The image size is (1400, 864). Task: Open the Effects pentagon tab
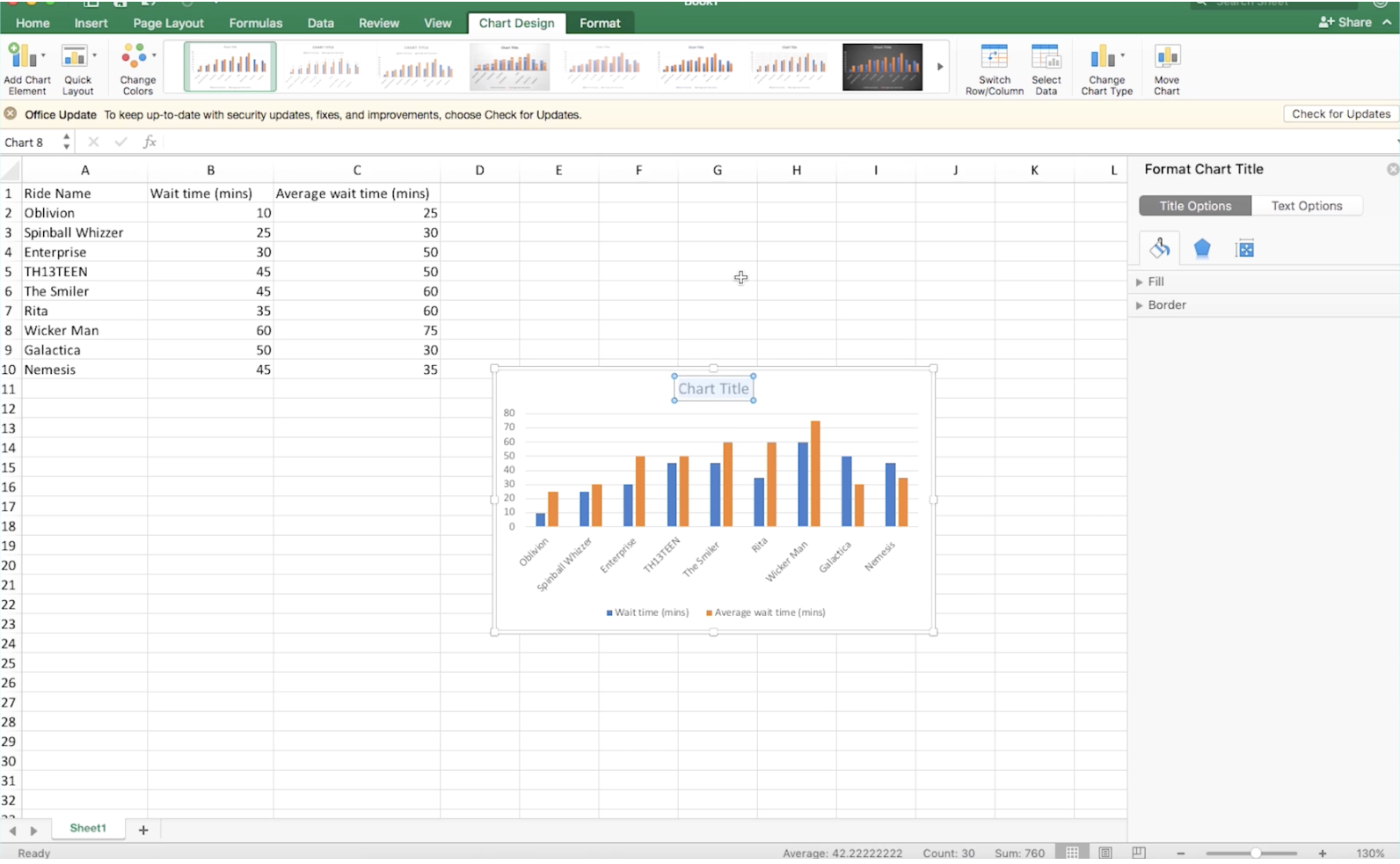pos(1201,248)
